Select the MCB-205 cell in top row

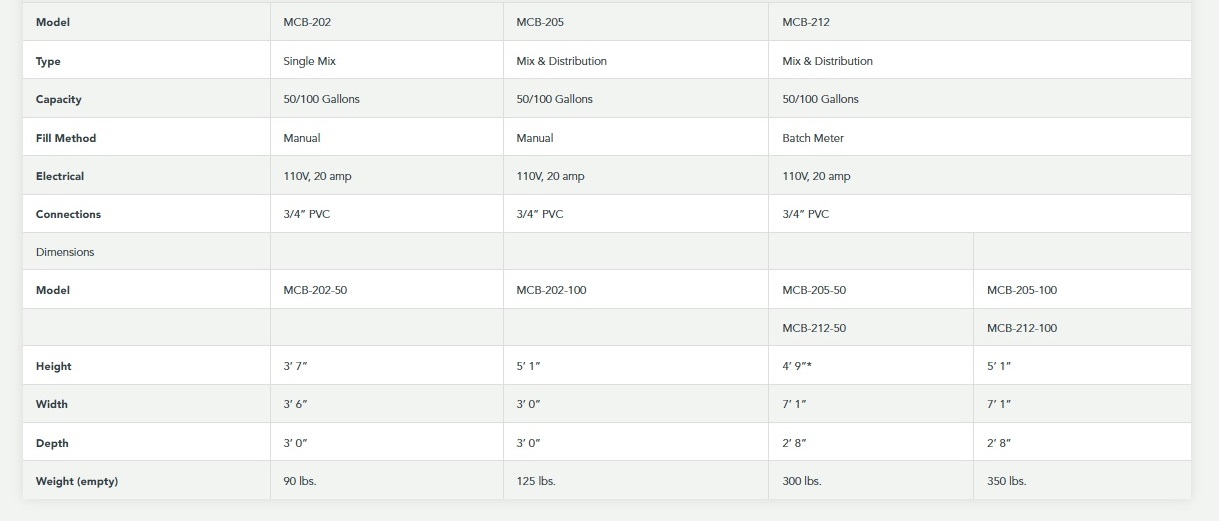[540, 22]
